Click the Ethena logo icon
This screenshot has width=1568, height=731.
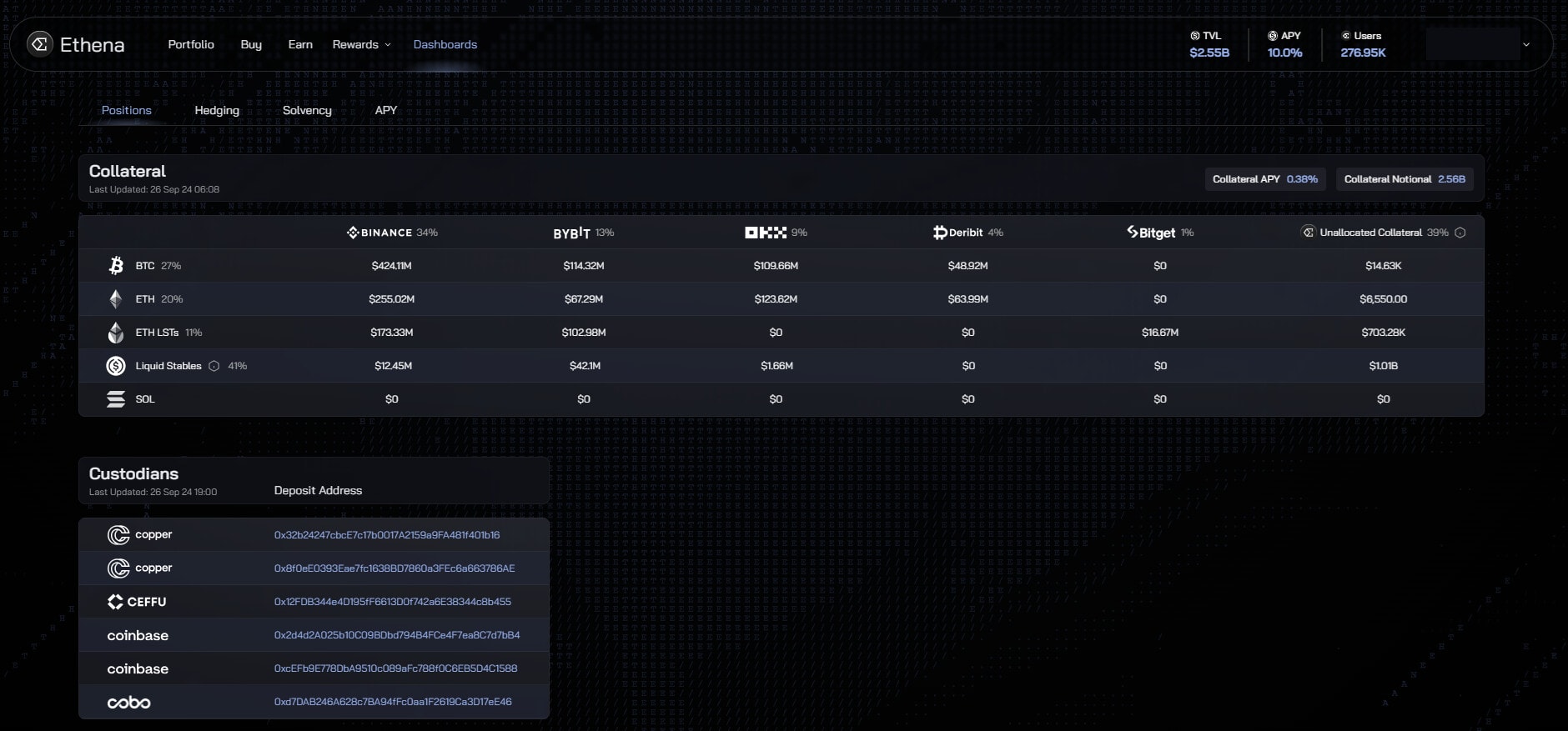tap(39, 44)
